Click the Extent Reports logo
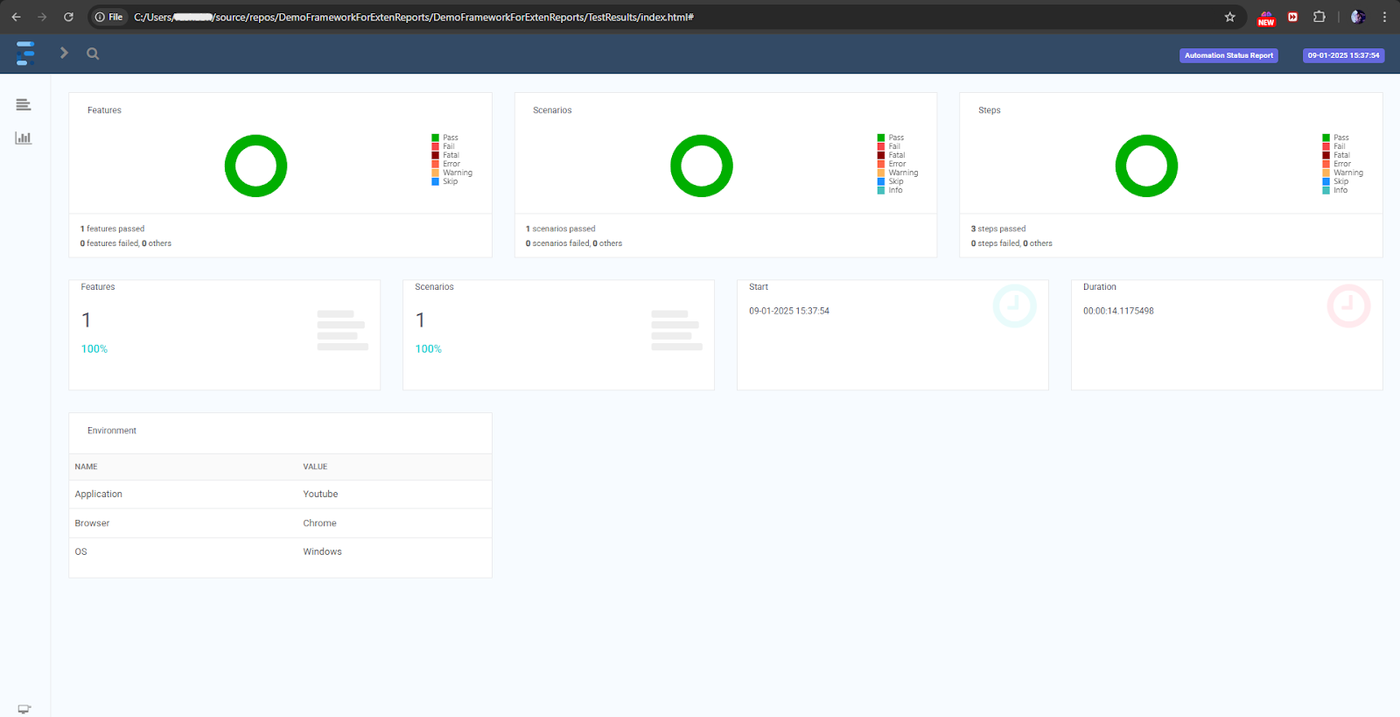 25,53
